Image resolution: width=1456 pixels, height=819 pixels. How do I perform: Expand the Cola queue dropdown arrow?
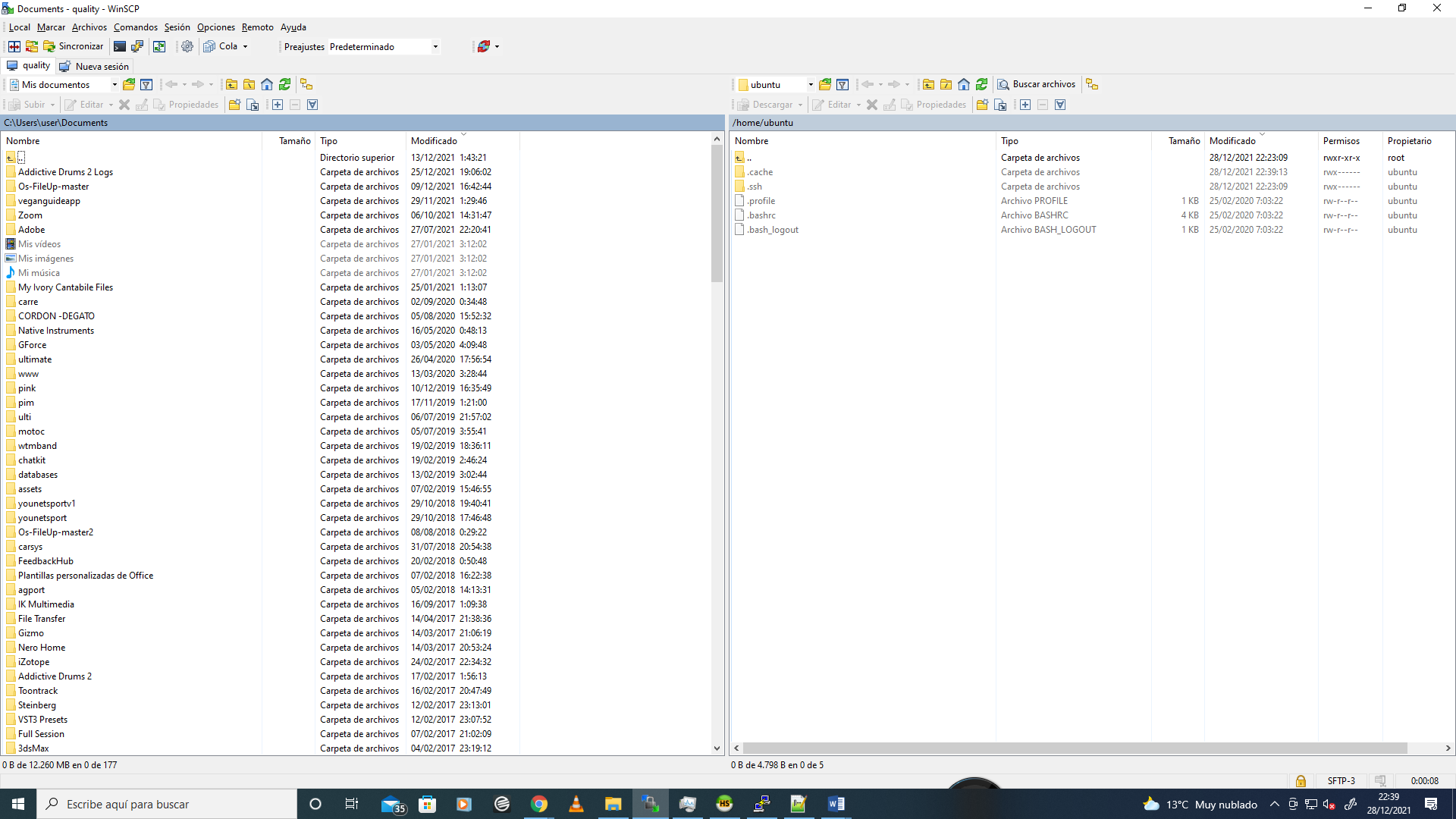point(245,47)
